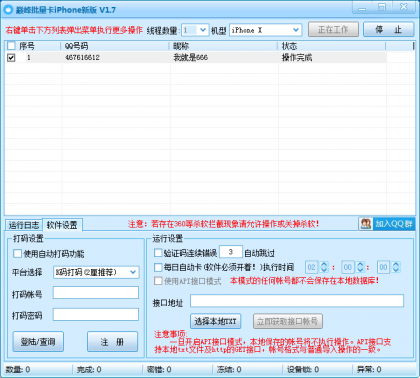Check the select-all checkbox in list header
Viewport: 420px width, 378px height.
coord(11,46)
